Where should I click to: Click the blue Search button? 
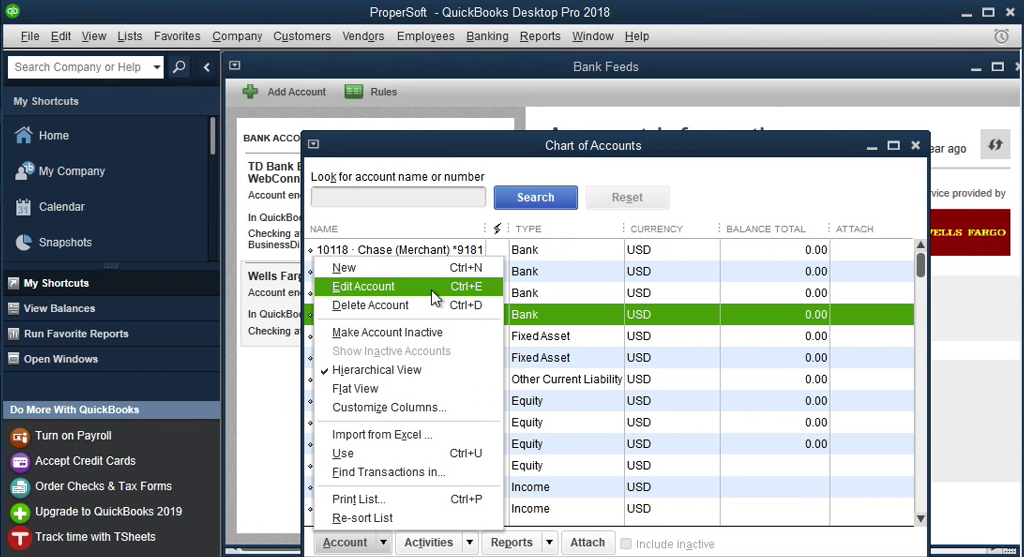pyautogui.click(x=536, y=197)
